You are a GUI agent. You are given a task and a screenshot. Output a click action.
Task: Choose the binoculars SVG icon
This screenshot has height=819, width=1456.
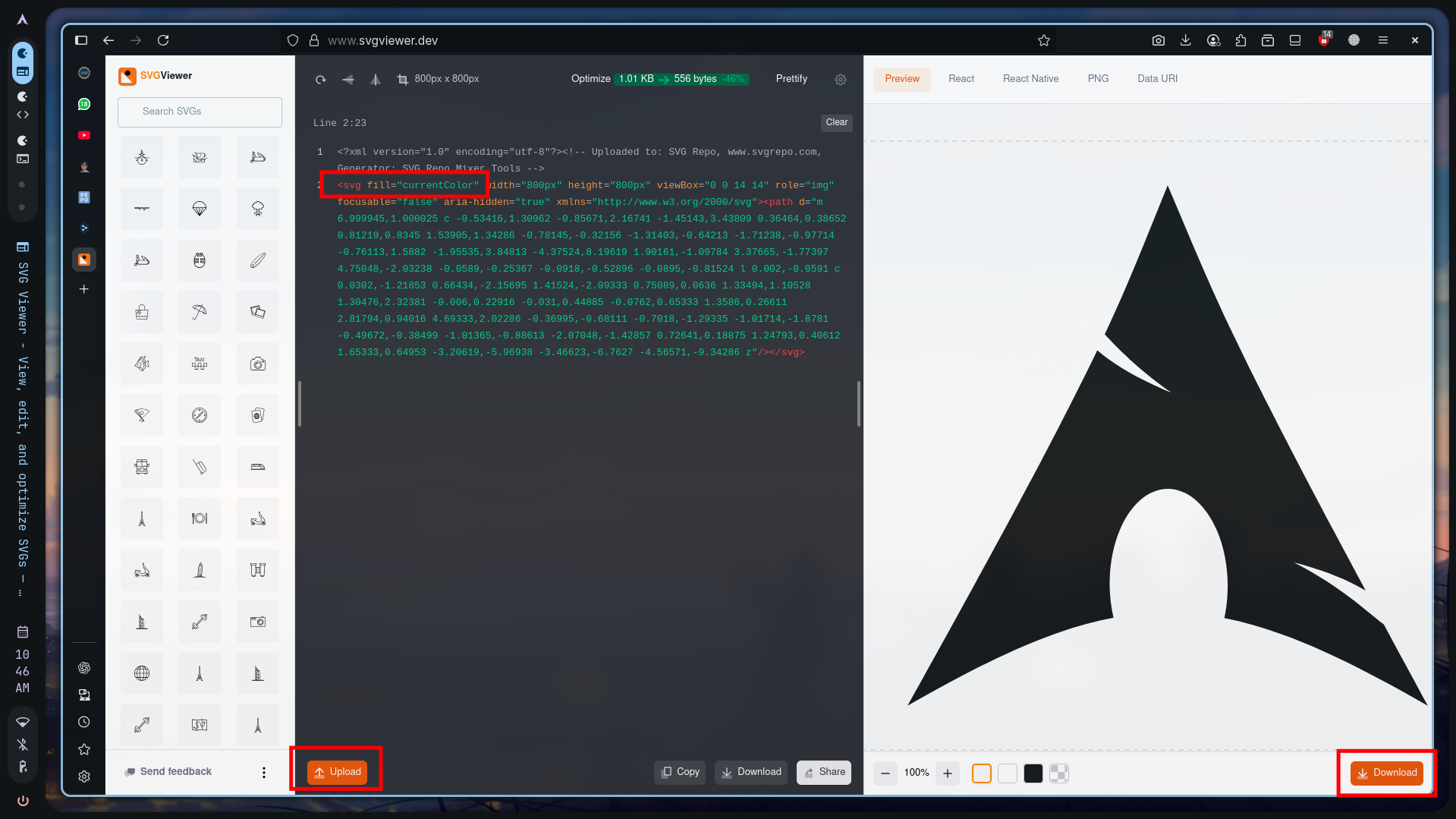tap(258, 570)
